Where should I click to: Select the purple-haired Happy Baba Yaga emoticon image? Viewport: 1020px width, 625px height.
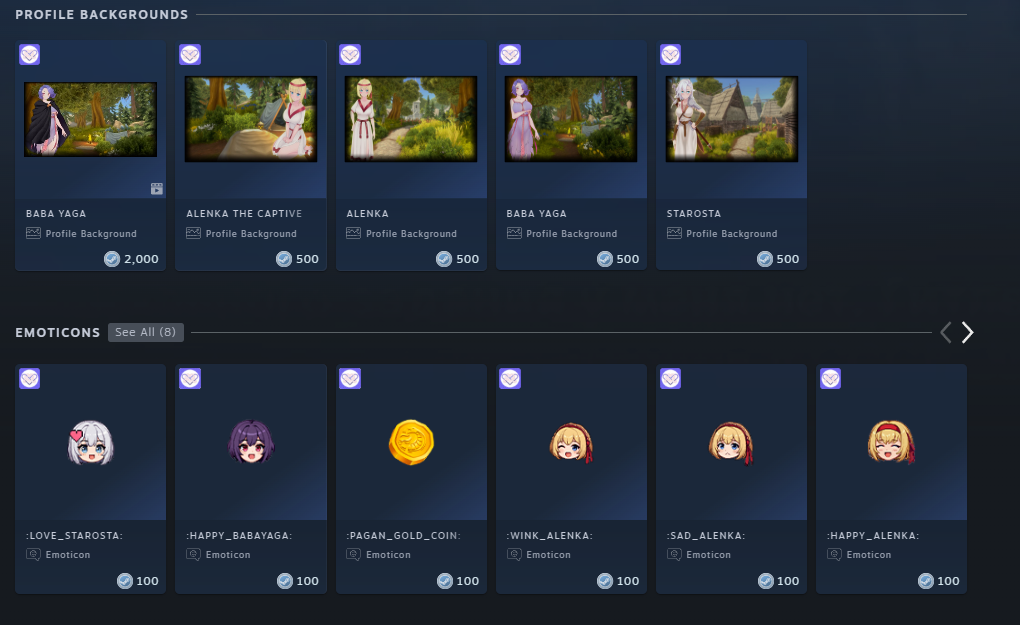pyautogui.click(x=251, y=442)
